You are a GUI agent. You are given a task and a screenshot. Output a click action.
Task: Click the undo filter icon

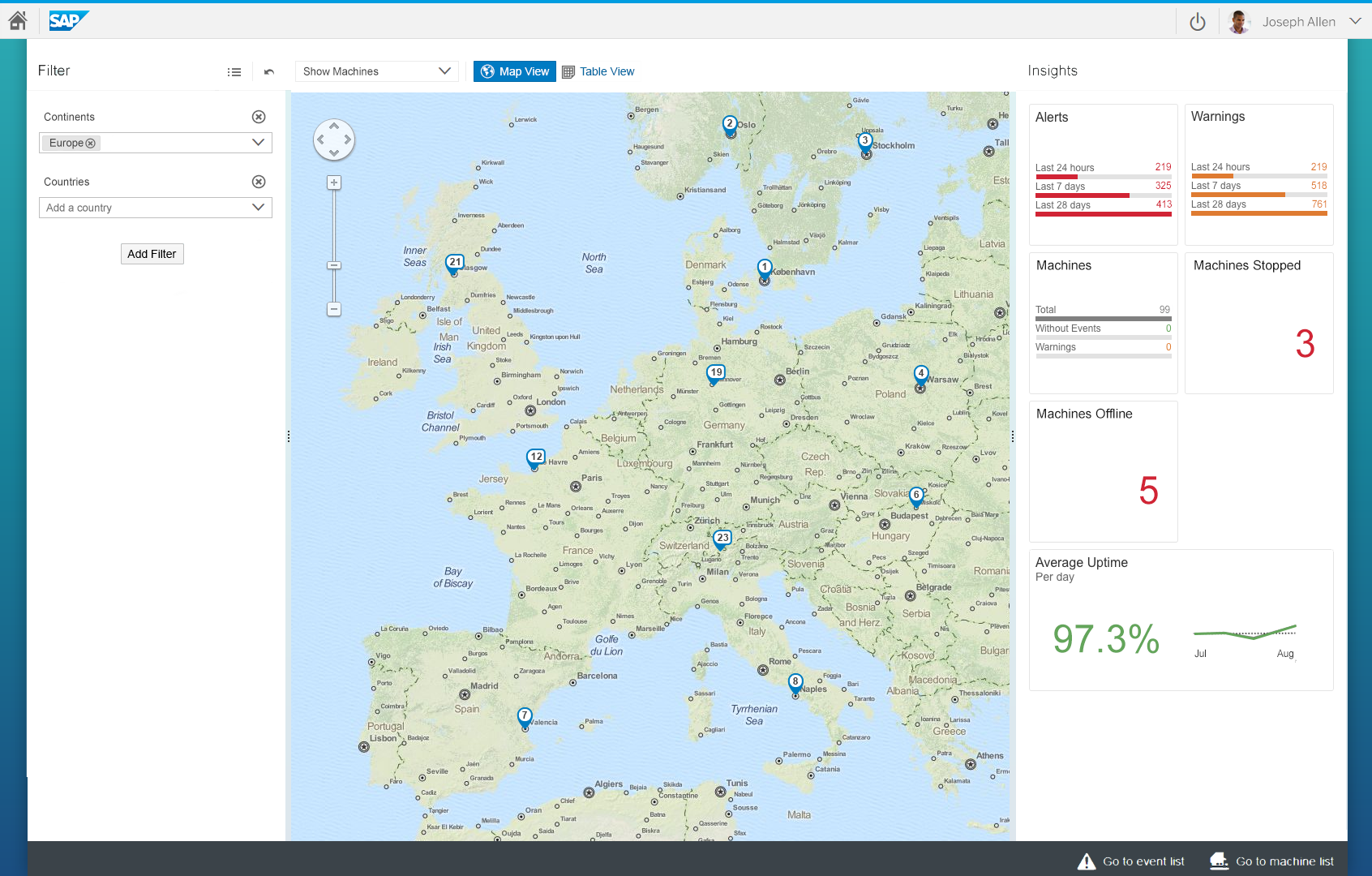(269, 72)
